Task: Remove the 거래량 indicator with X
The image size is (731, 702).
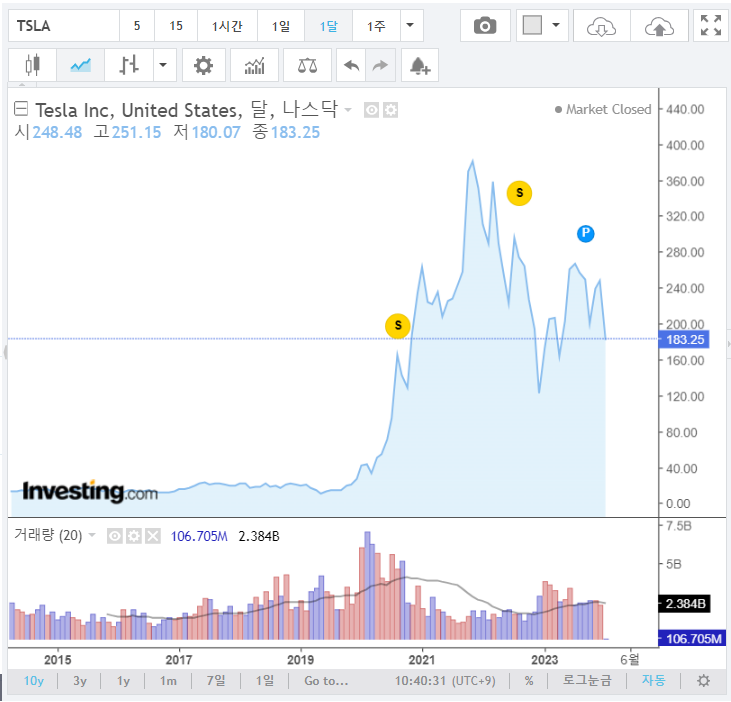Action: [153, 536]
